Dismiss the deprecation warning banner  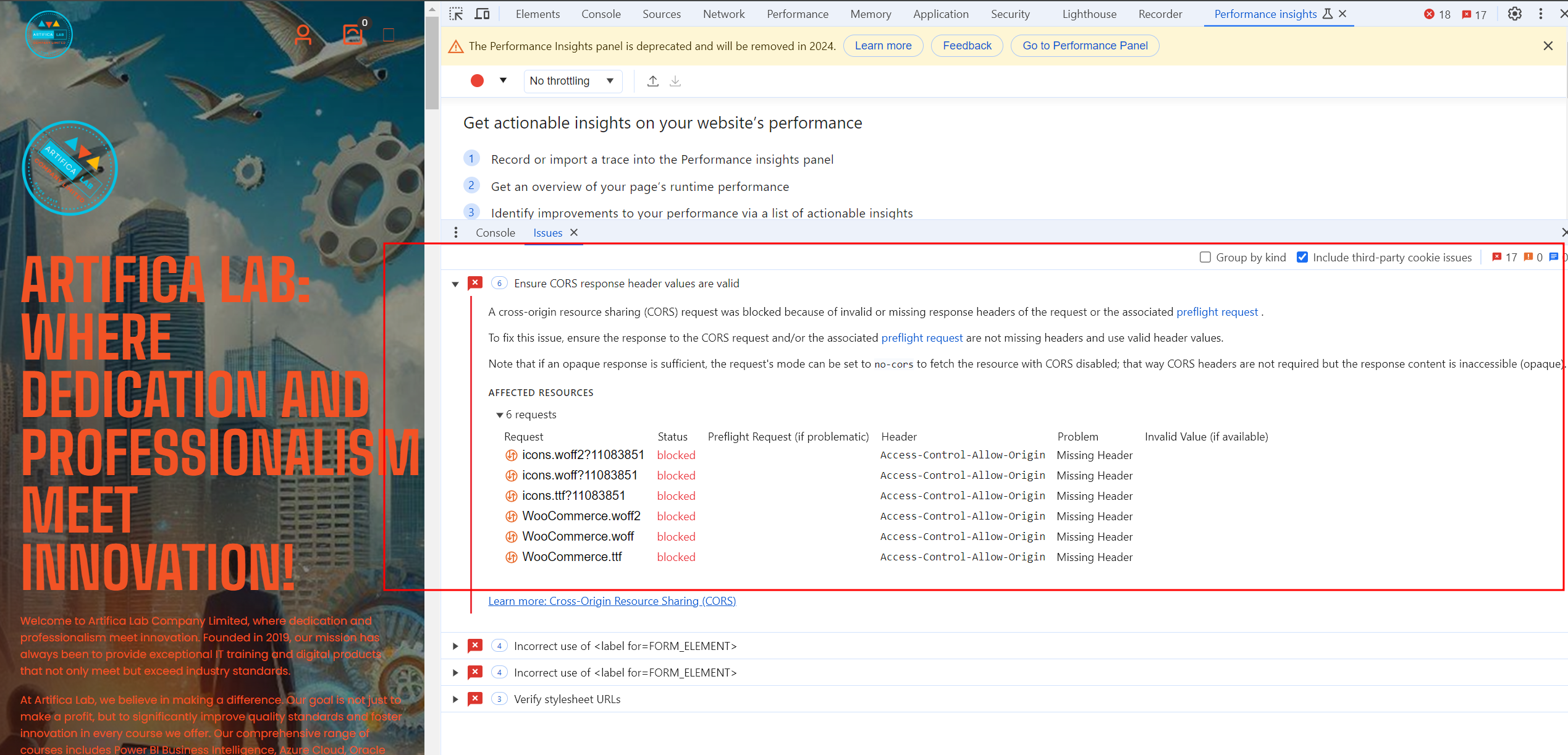click(x=1548, y=46)
